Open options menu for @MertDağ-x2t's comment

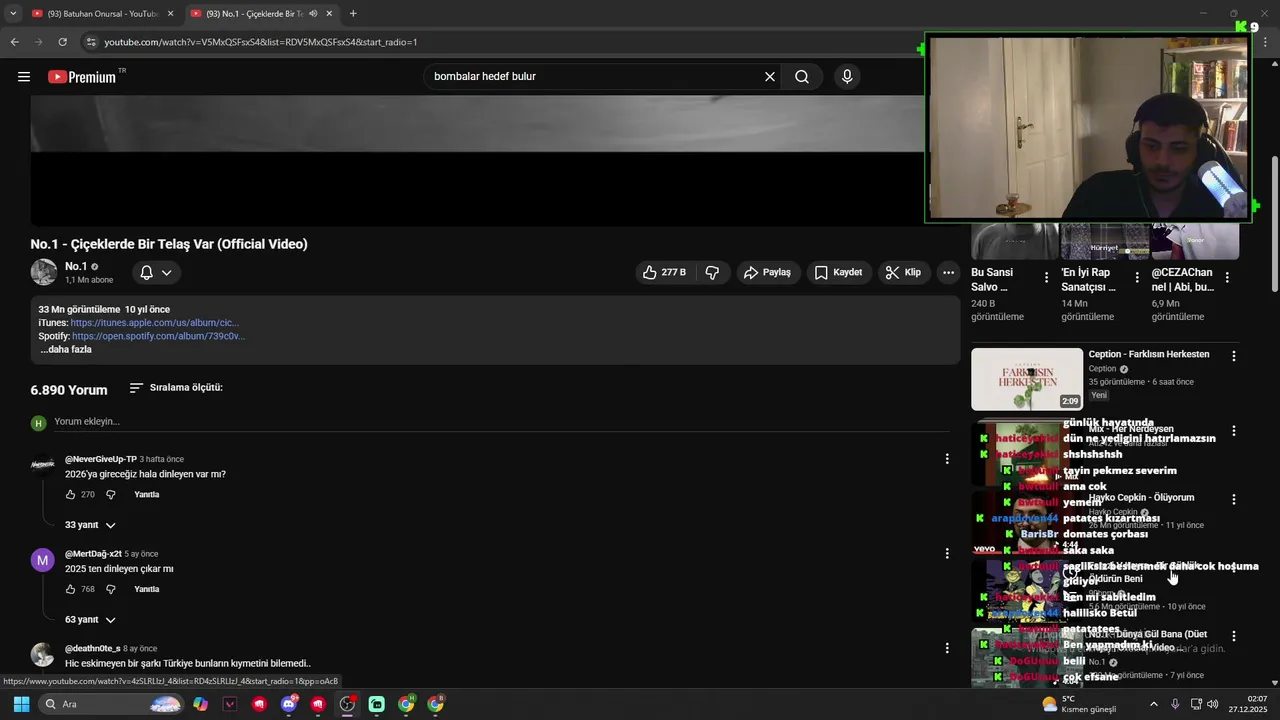point(947,553)
